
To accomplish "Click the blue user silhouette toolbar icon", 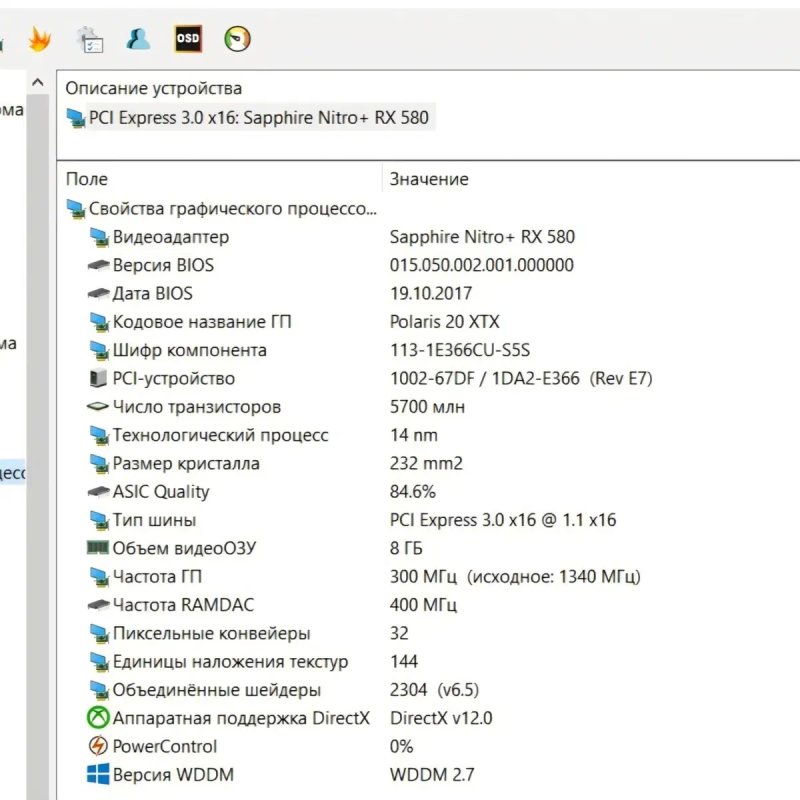I will coord(138,39).
